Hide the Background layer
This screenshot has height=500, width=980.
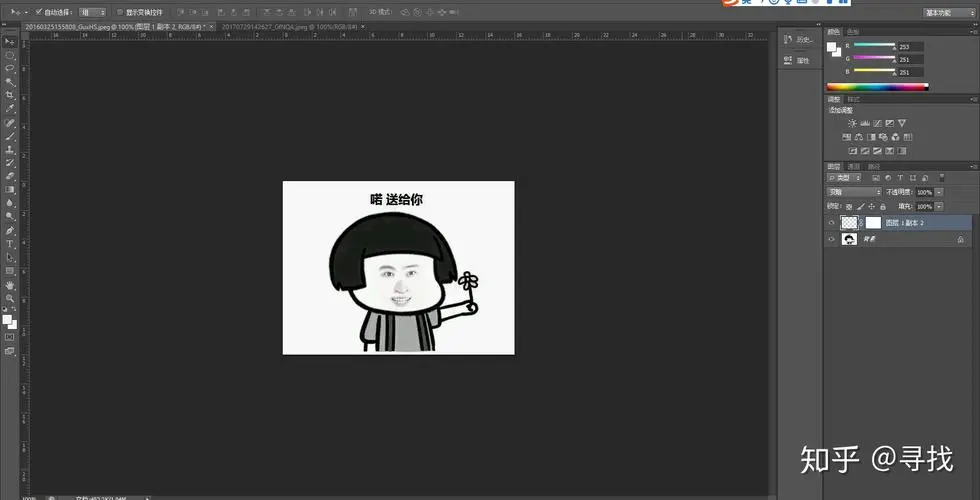click(x=831, y=239)
